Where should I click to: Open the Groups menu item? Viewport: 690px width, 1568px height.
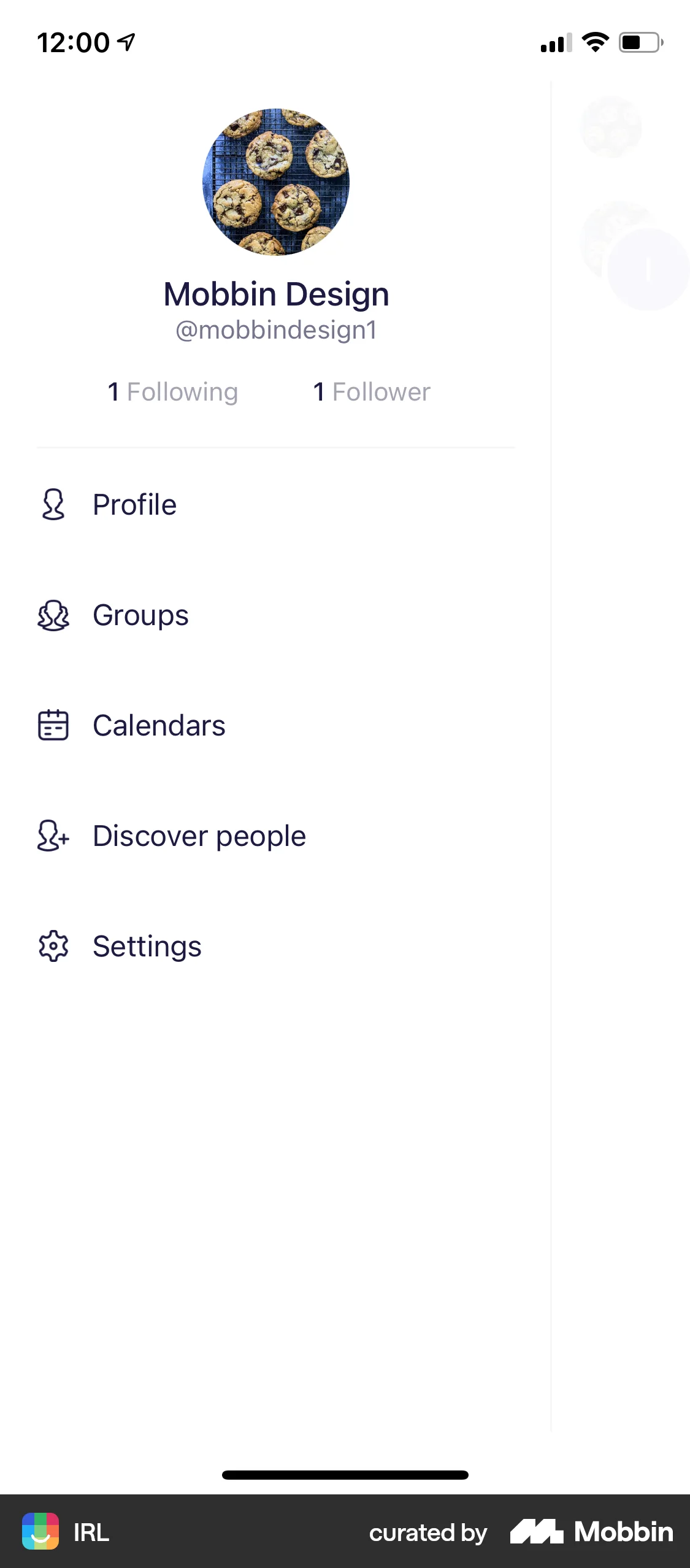(140, 615)
